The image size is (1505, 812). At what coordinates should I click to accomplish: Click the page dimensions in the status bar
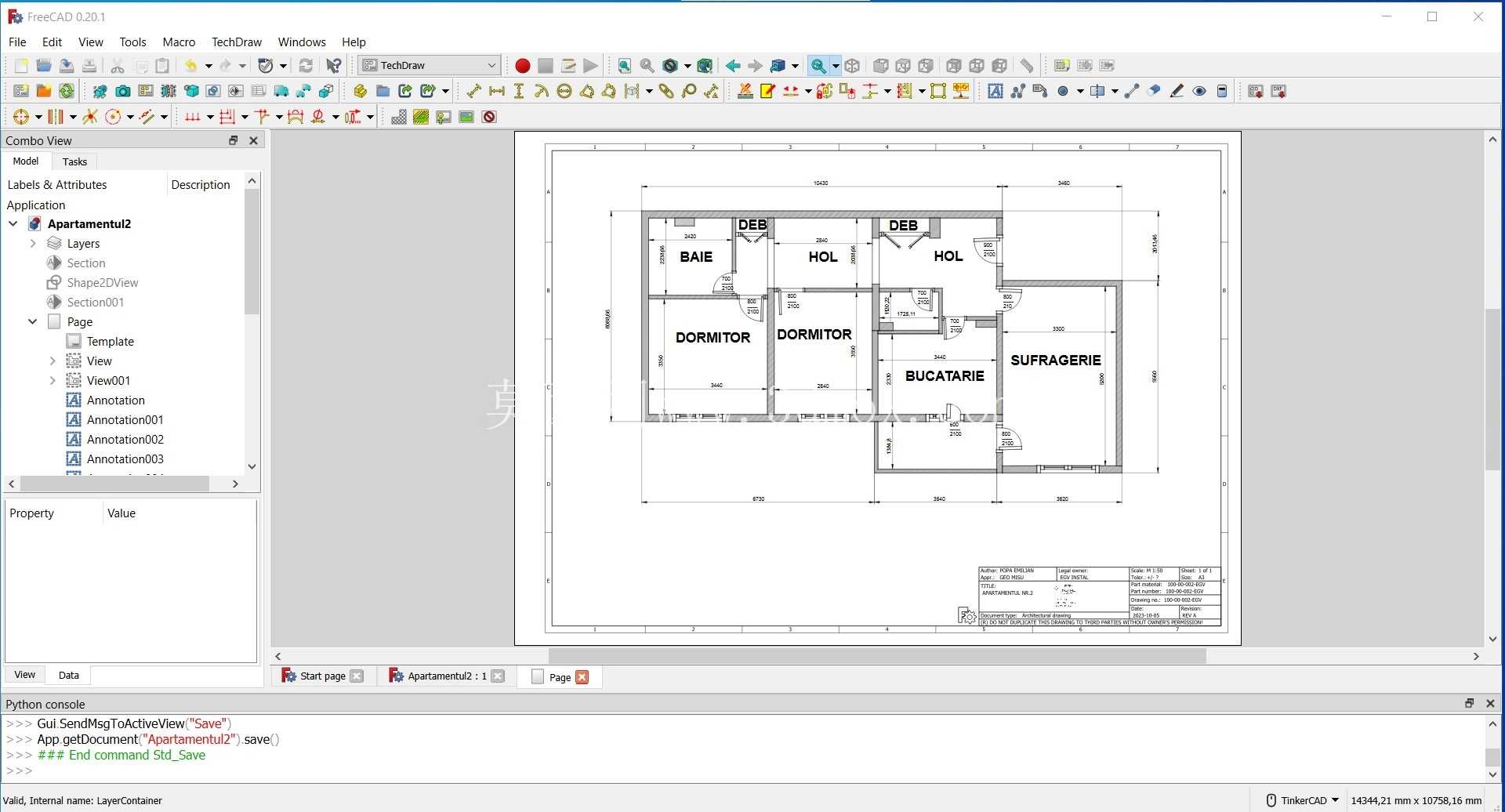click(1416, 800)
